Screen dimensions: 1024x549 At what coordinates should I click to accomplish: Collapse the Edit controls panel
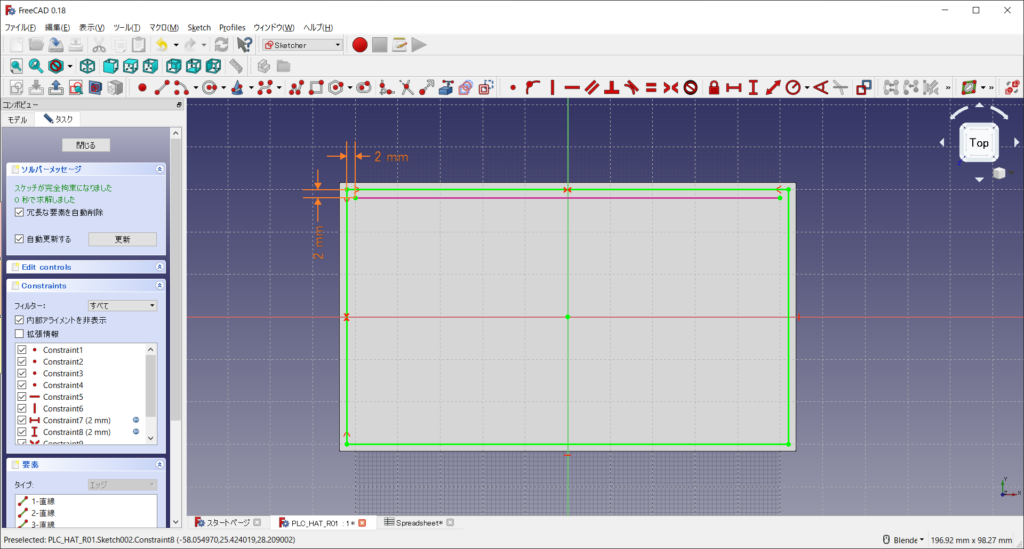160,267
